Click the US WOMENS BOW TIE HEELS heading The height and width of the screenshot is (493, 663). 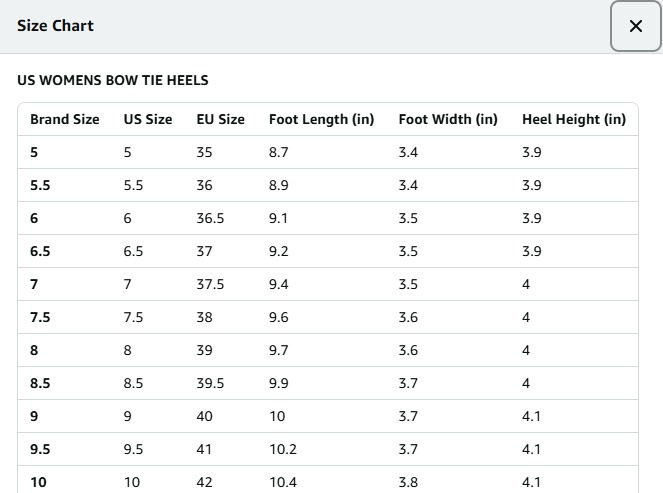click(113, 80)
